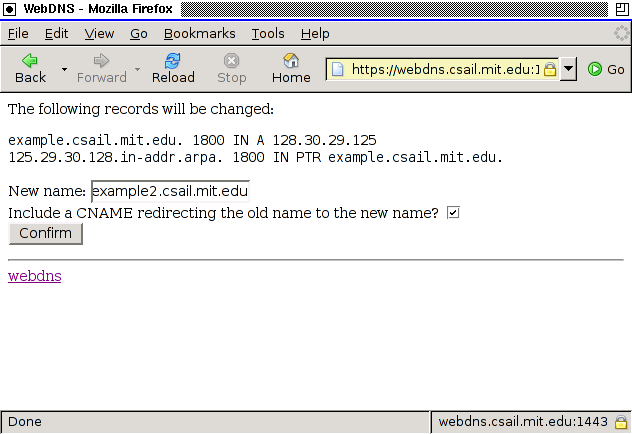
Task: Open the Back history dropdown arrow
Action: 64,69
